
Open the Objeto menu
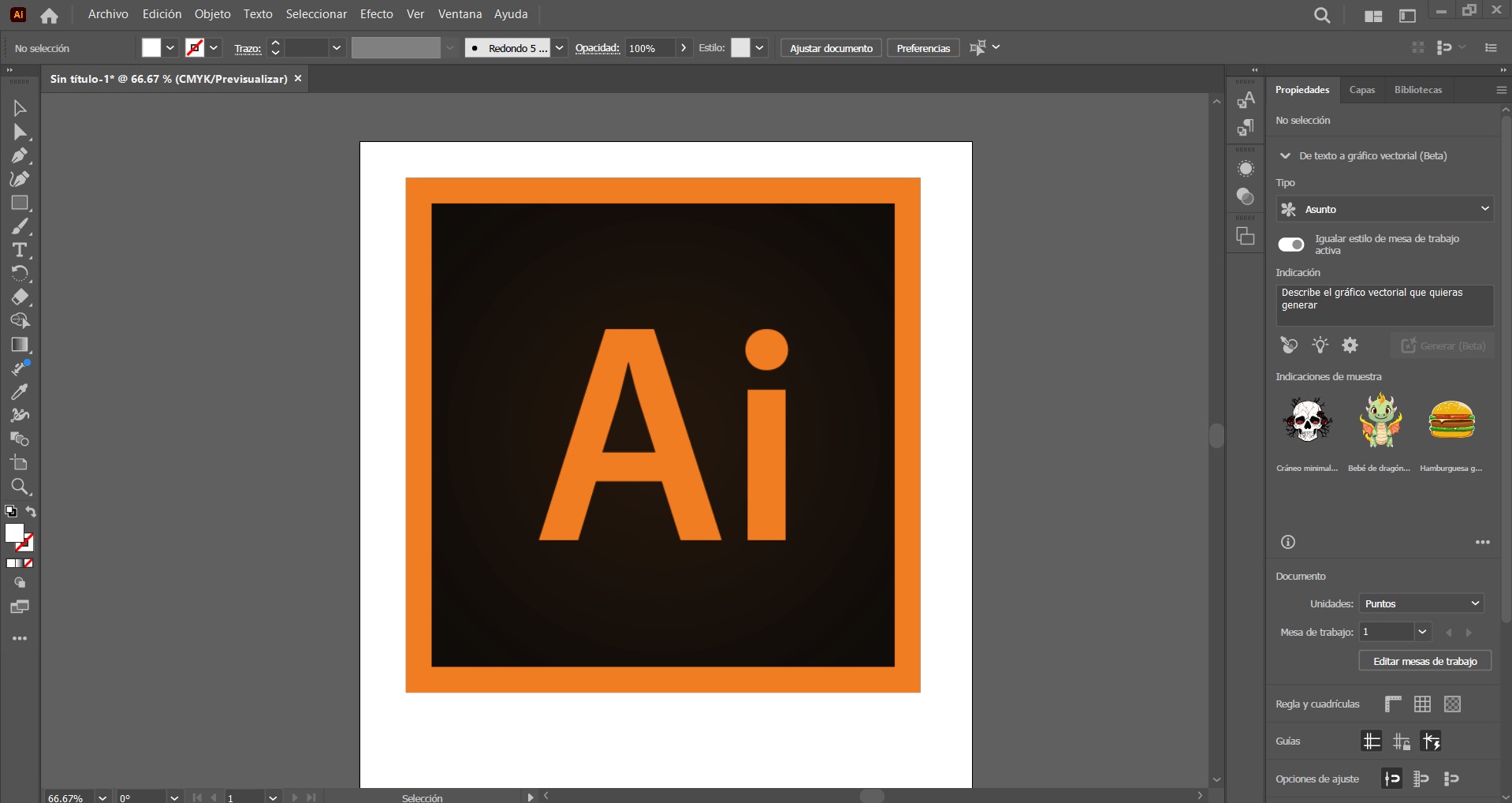[213, 14]
